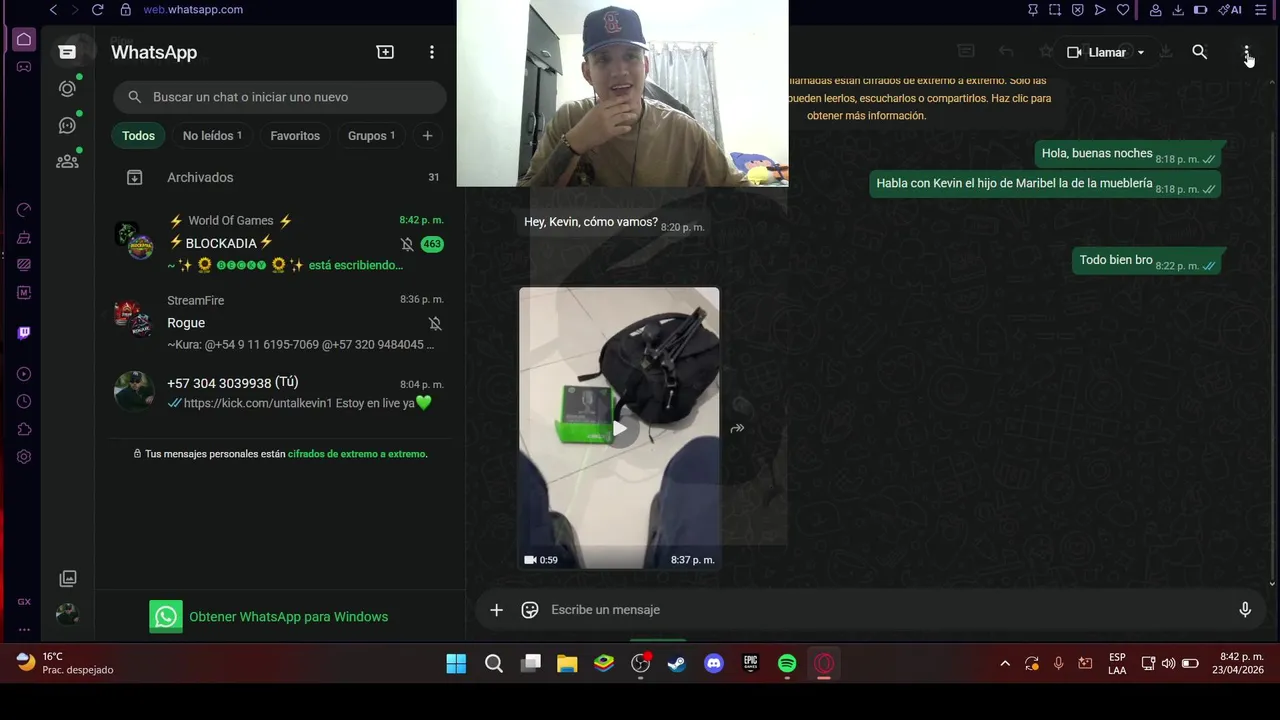Open the emoji picker in message composer
1280x720 pixels.
click(530, 610)
